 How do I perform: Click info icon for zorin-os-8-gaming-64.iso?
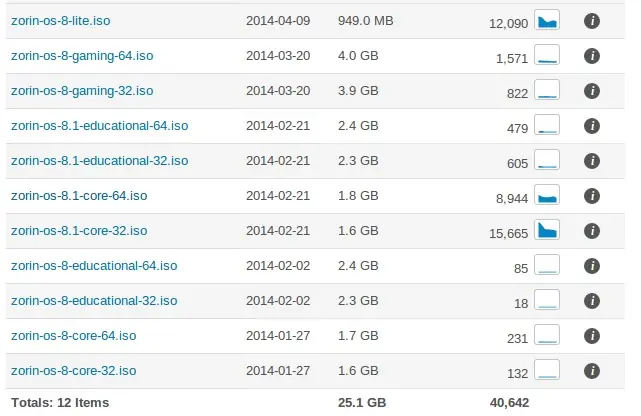(x=591, y=57)
